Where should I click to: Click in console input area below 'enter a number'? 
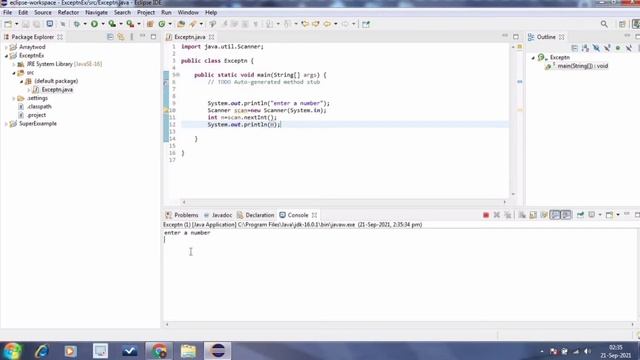(400, 240)
